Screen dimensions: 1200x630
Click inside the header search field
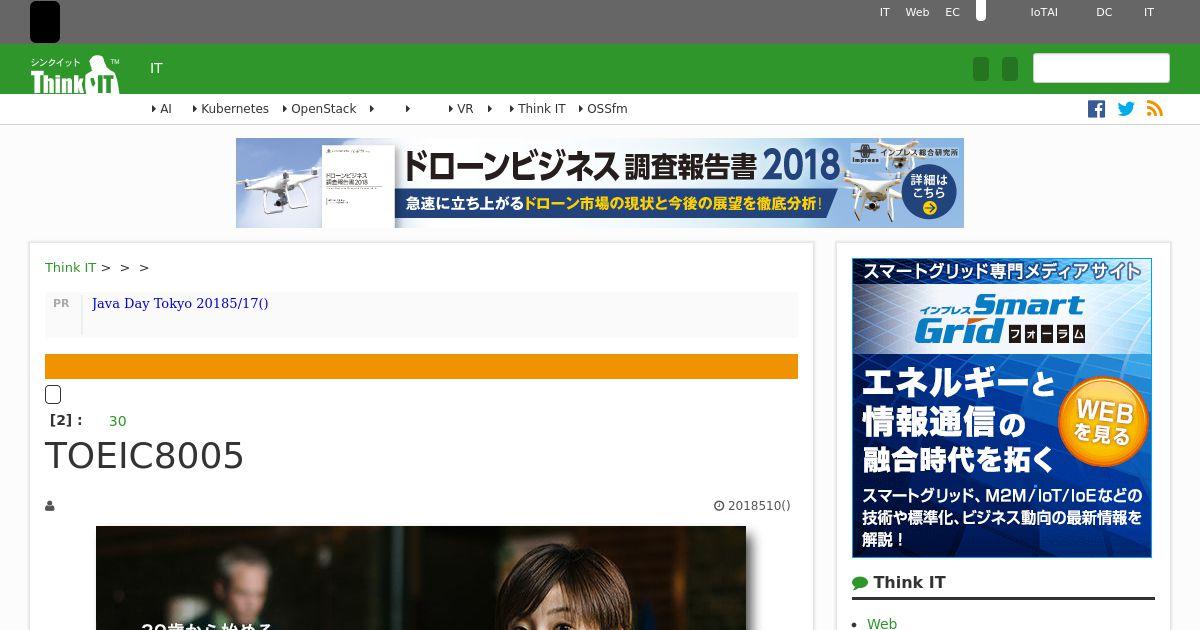(x=1101, y=68)
